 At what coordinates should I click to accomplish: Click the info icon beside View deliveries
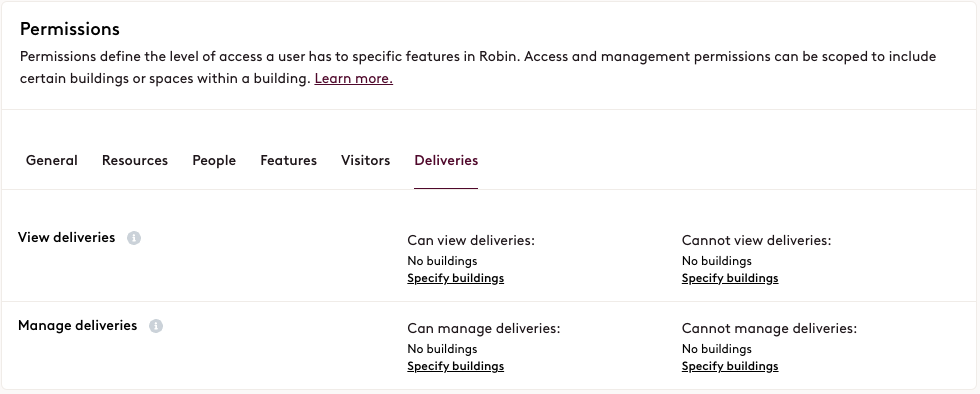pyautogui.click(x=134, y=238)
